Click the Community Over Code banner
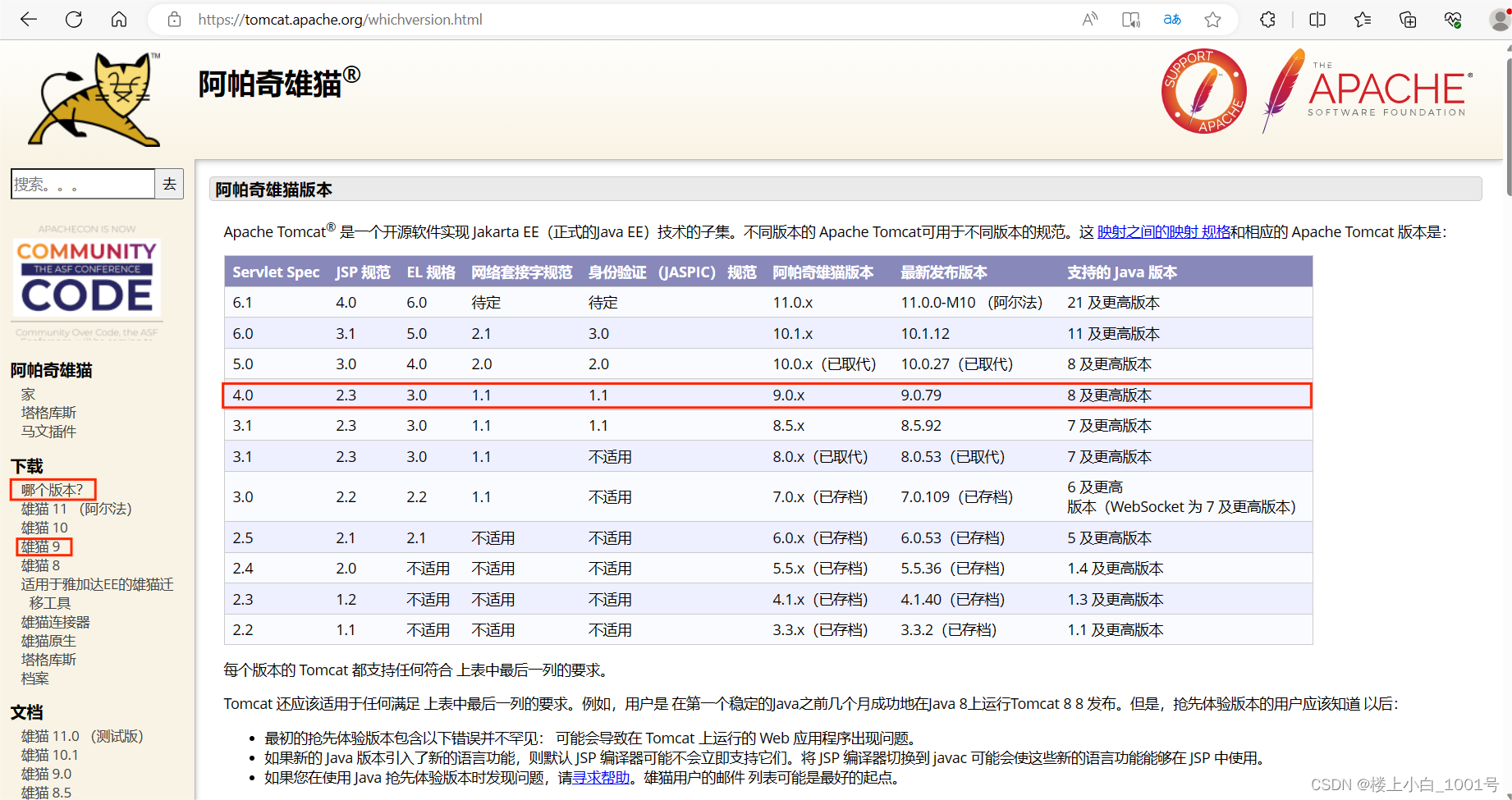Image resolution: width=1512 pixels, height=800 pixels. [87, 283]
